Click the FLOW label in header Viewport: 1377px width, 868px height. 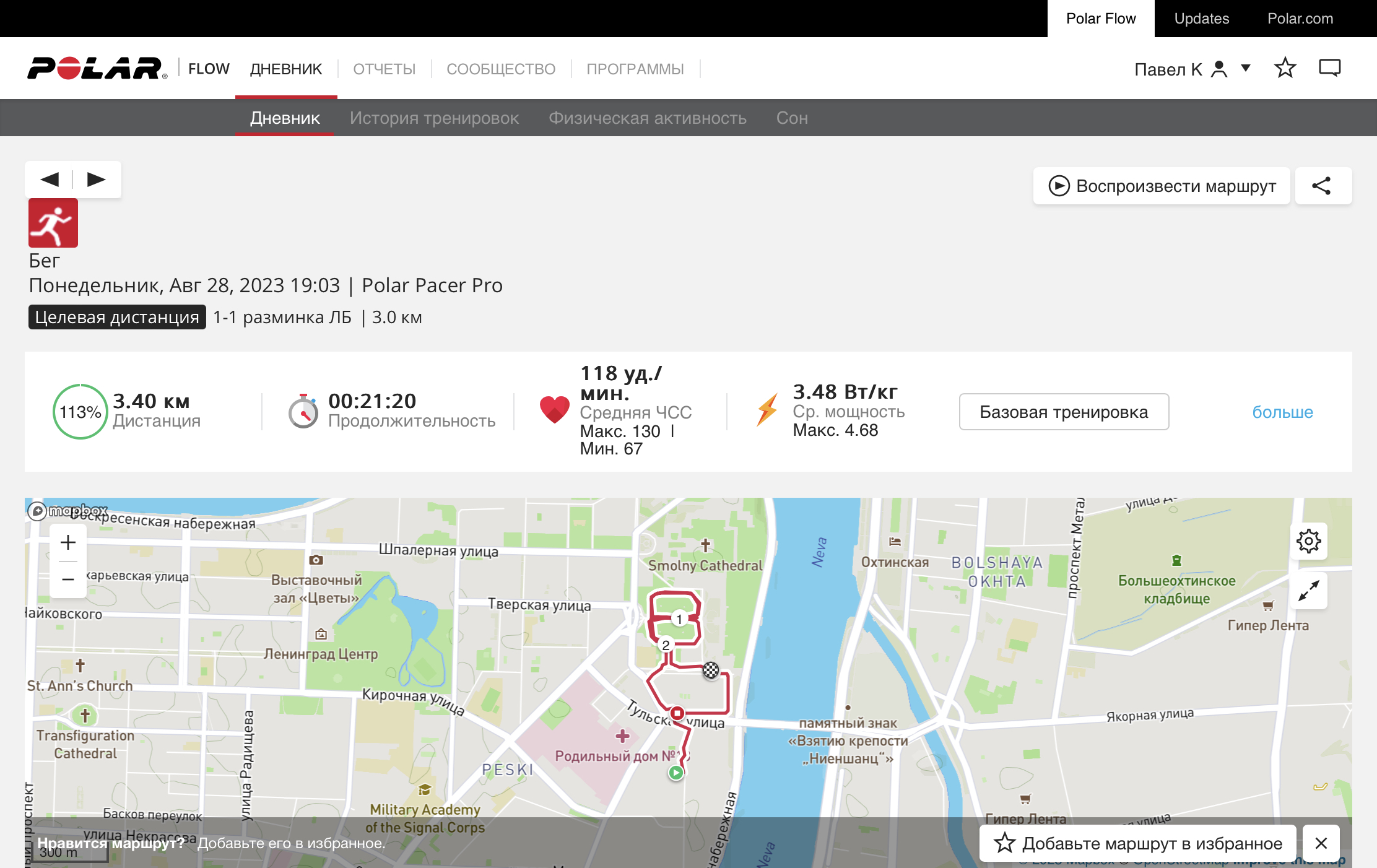pos(209,69)
